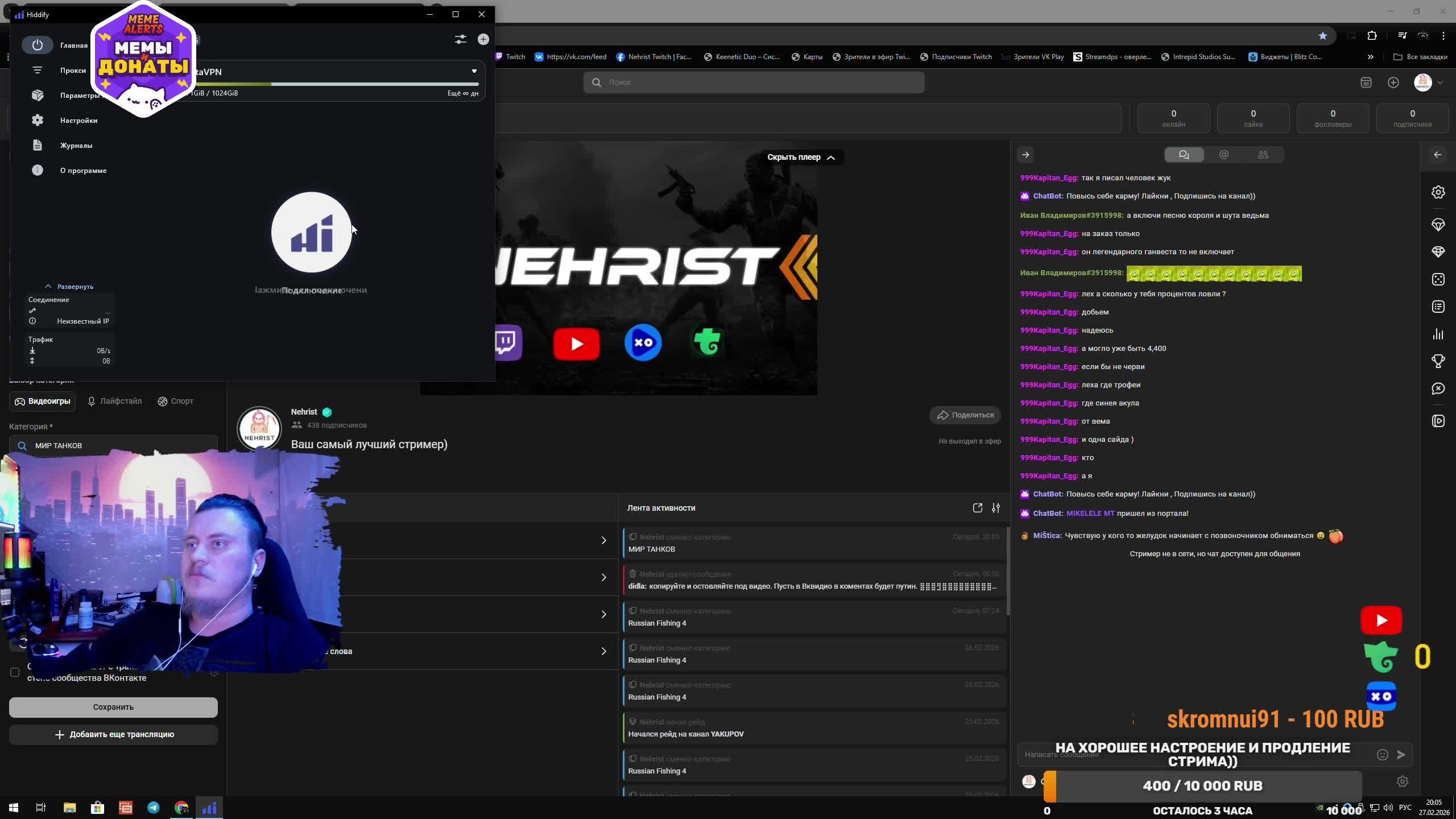Click the emoji picker in chat input
The image size is (1456, 819).
coord(1382,755)
